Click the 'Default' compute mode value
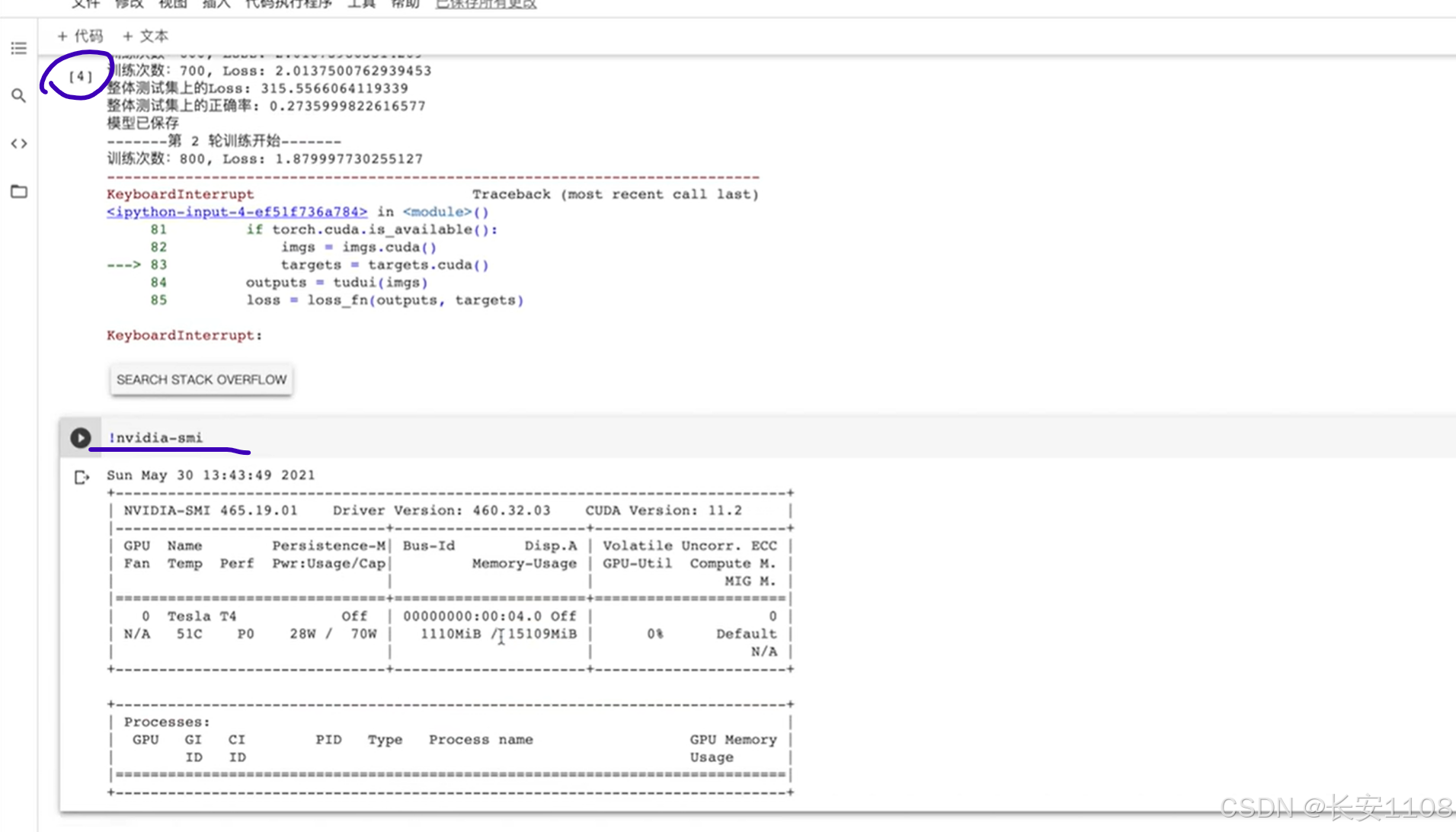Screen dimensions: 1456x832 coord(747,634)
